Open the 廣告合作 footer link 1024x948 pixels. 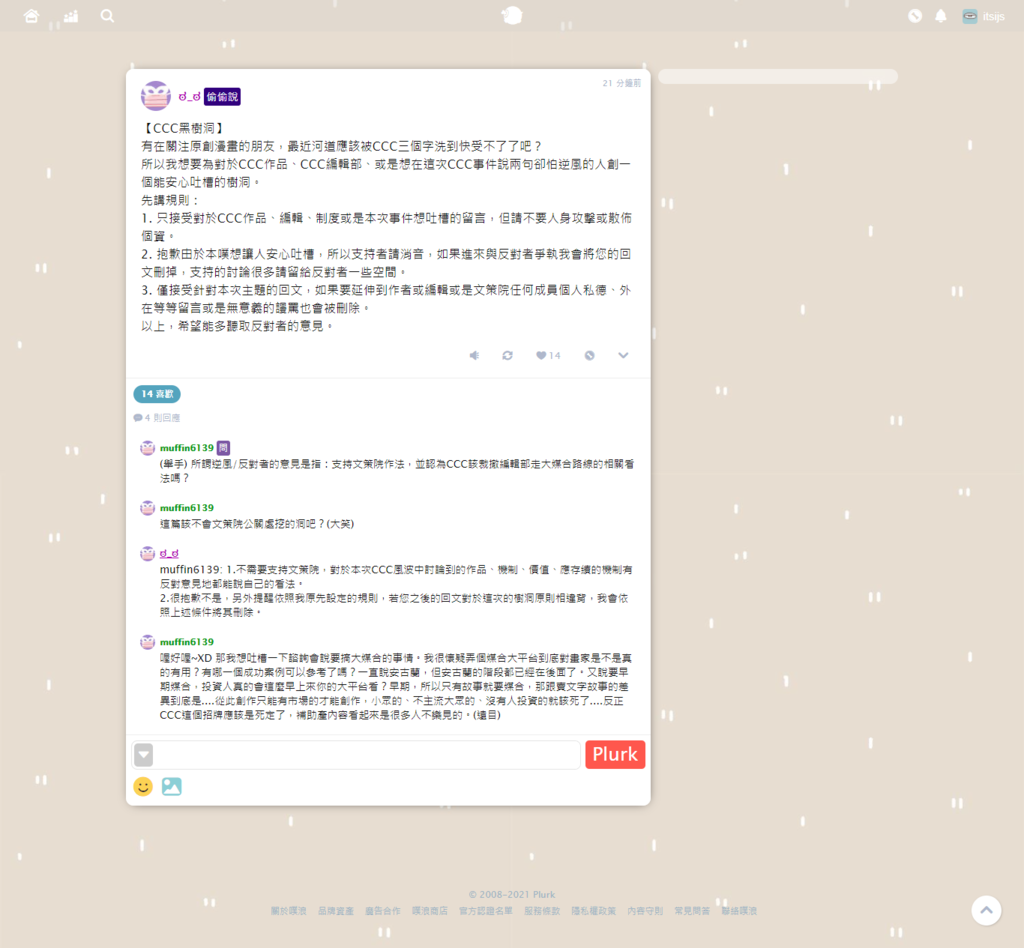[x=383, y=911]
